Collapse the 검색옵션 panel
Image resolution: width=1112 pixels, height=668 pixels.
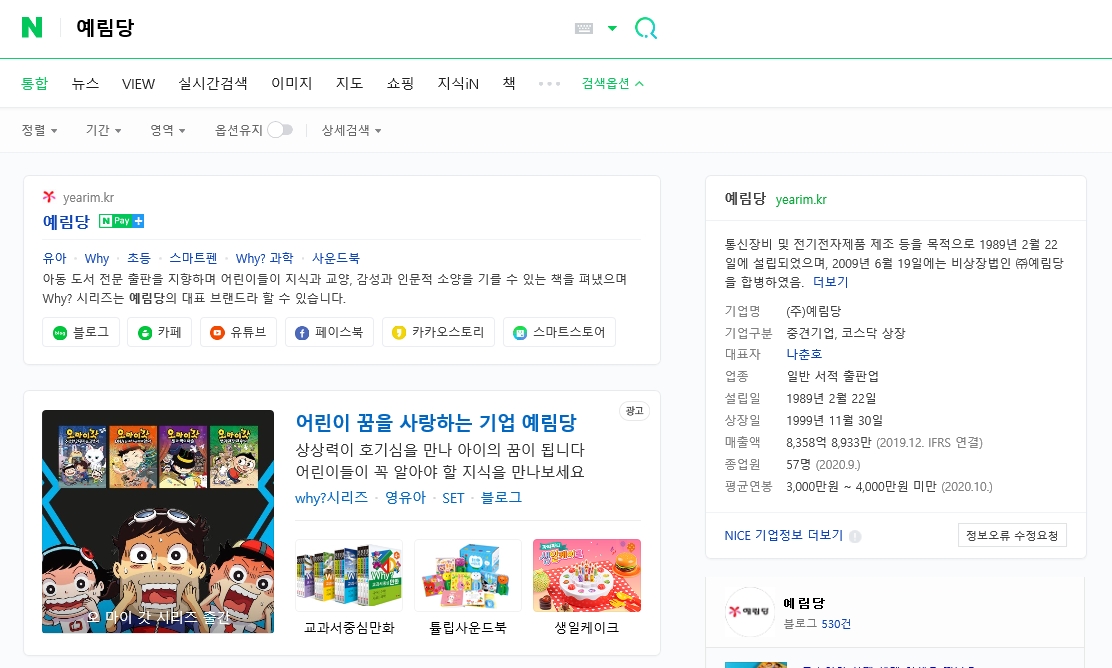click(613, 83)
